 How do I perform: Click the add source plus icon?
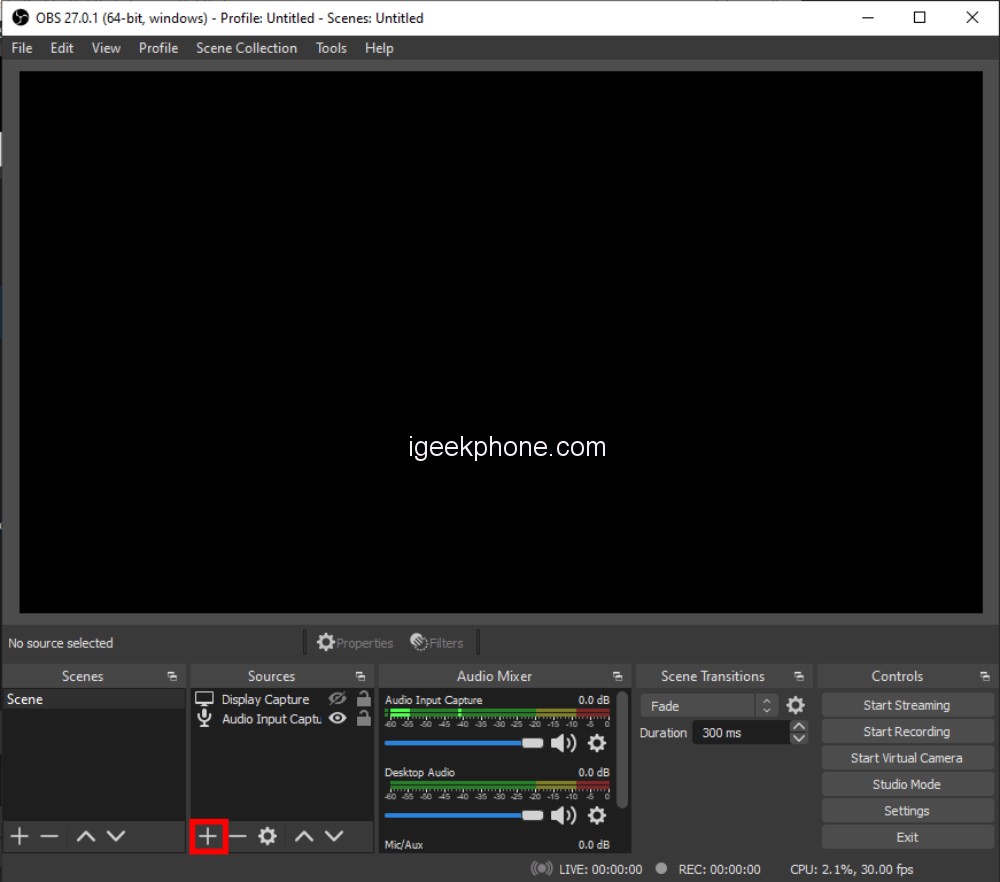pyautogui.click(x=208, y=836)
